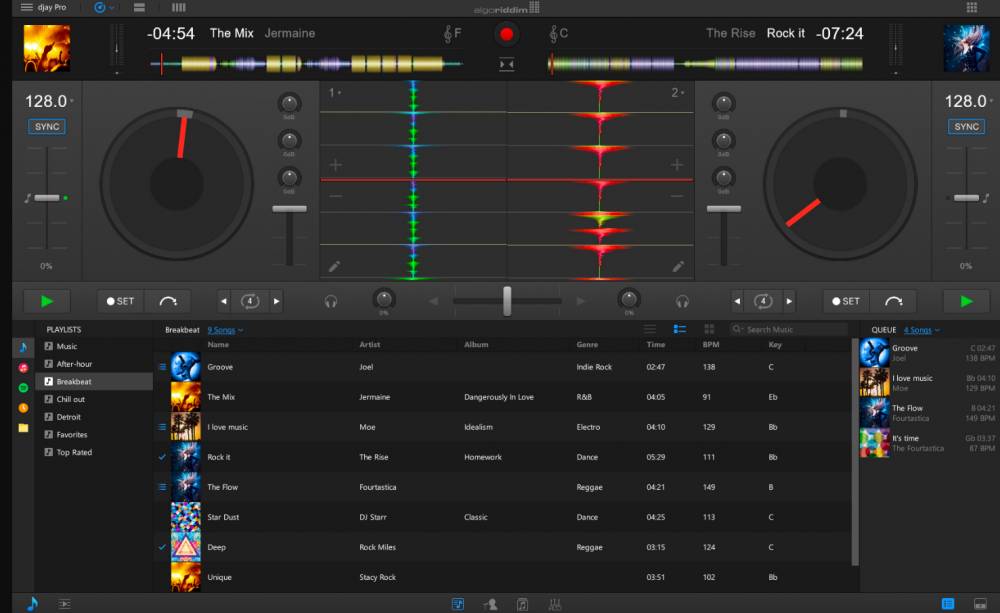The width and height of the screenshot is (1000, 613).
Task: Select the Groove thumbnail in the queue
Action: click(874, 352)
